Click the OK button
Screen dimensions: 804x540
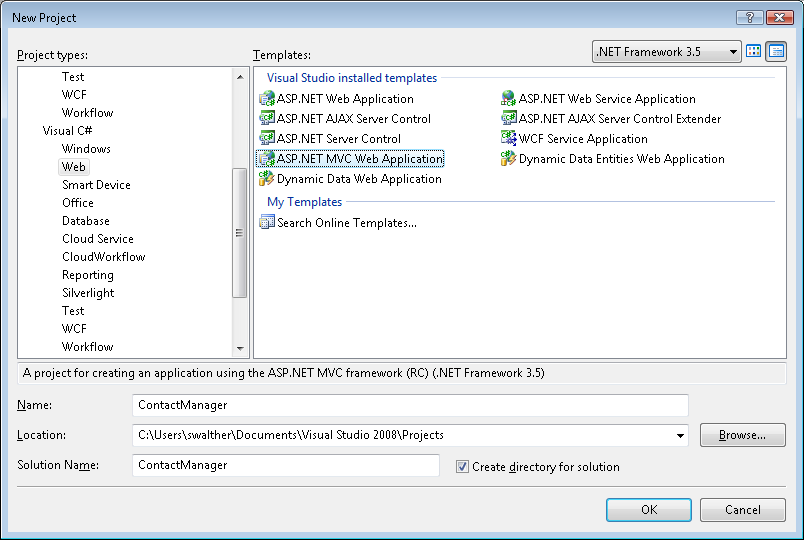[x=648, y=510]
